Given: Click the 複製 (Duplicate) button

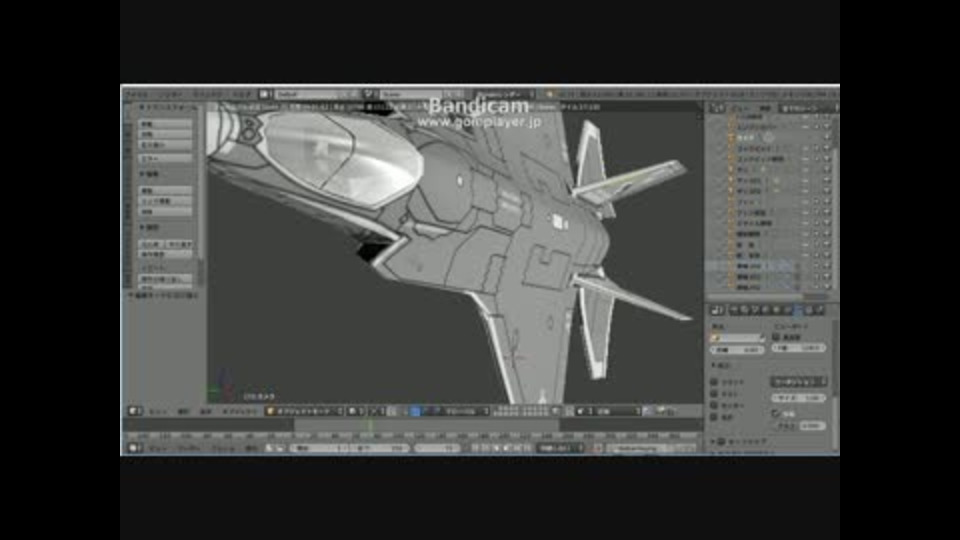Looking at the screenshot, I should pyautogui.click(x=166, y=190).
